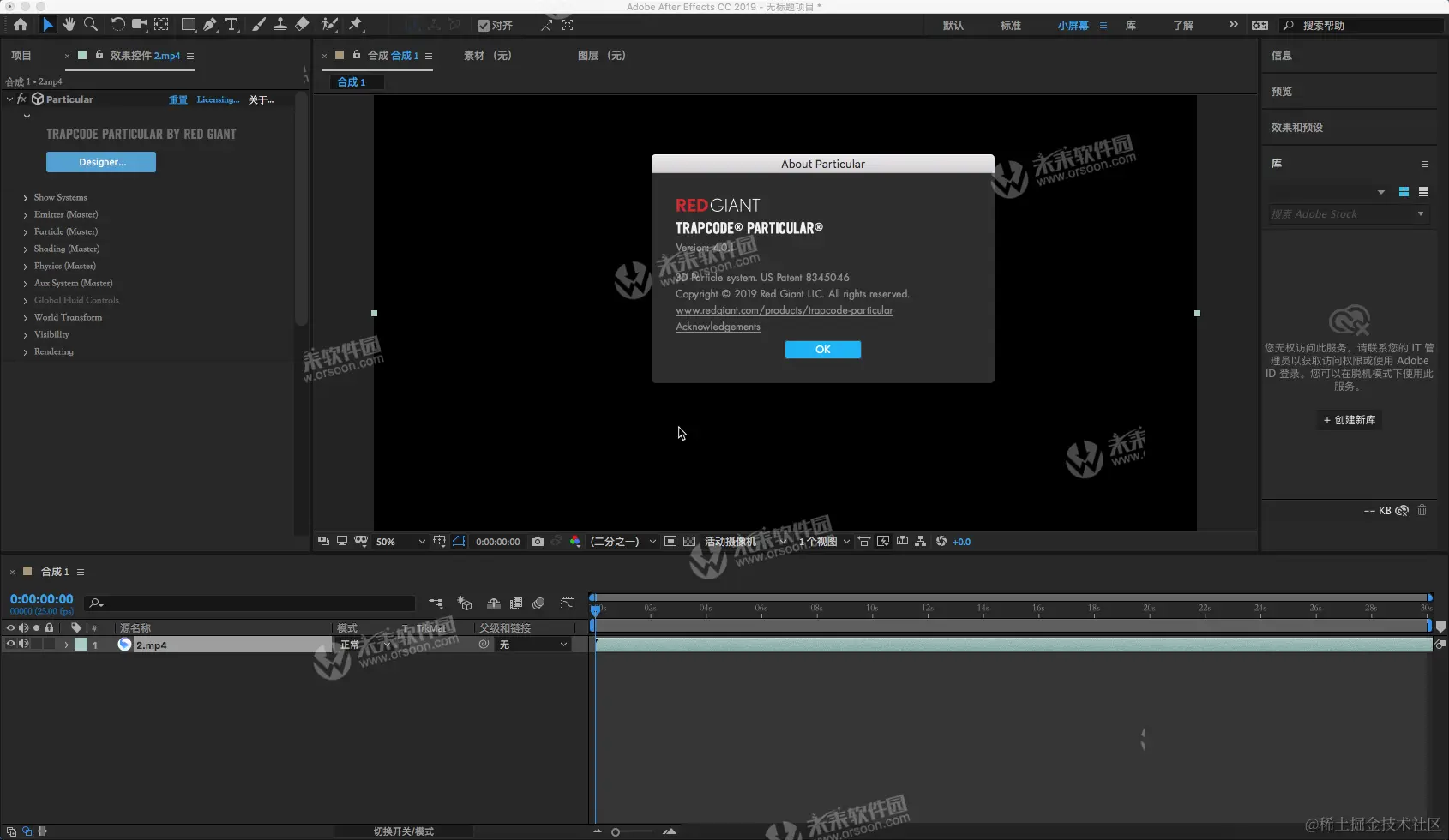Select the Zoom magnifier tool
Viewport: 1449px width, 840px height.
click(x=91, y=25)
